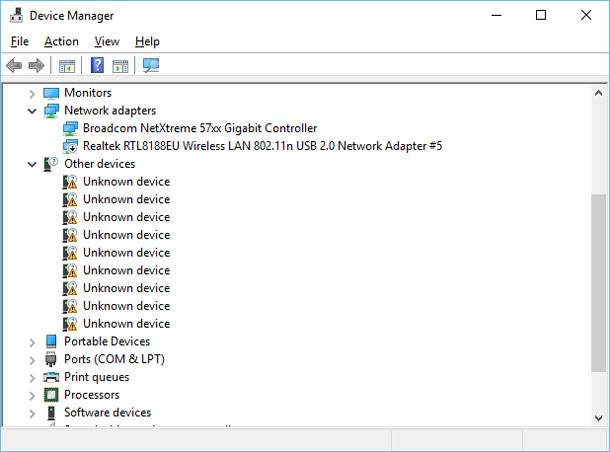The width and height of the screenshot is (610, 452).
Task: Open the File menu
Action: (x=19, y=41)
